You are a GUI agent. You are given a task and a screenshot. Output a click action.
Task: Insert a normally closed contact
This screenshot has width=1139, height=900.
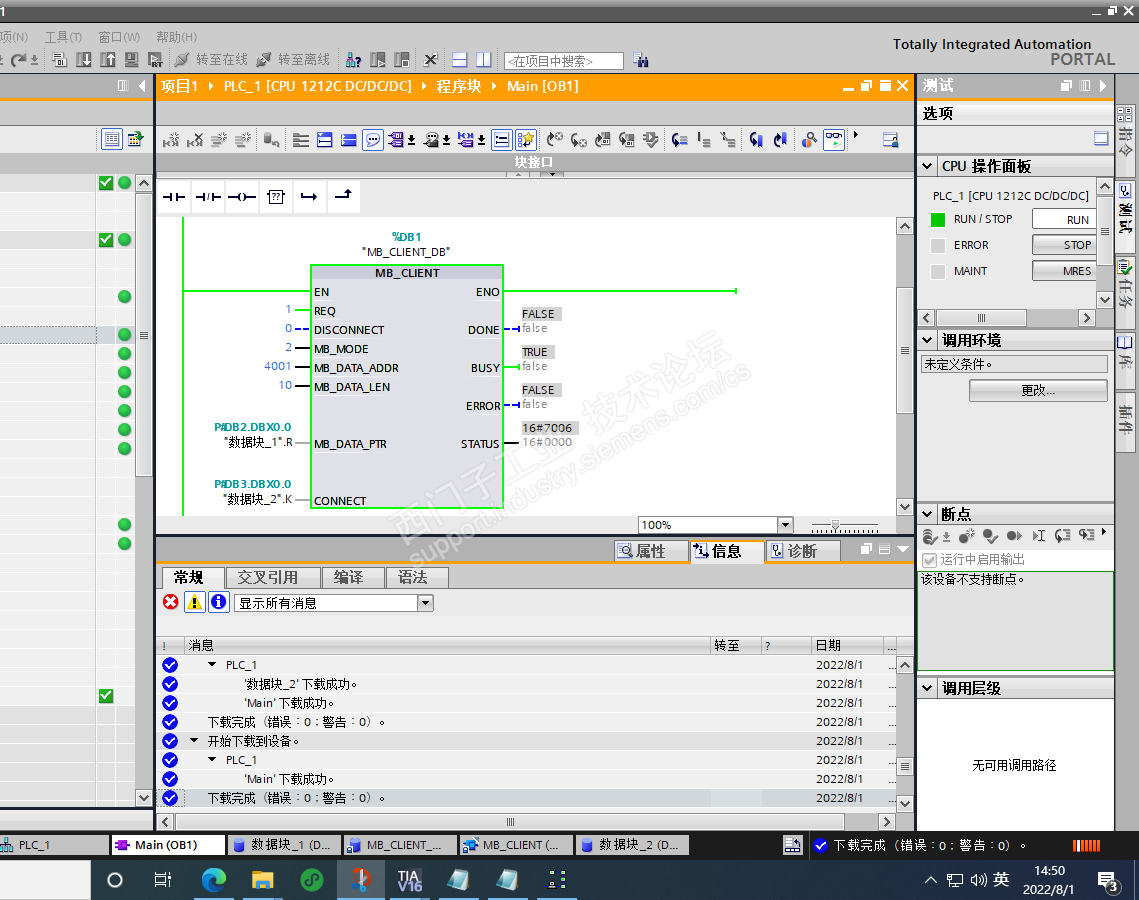pos(208,198)
